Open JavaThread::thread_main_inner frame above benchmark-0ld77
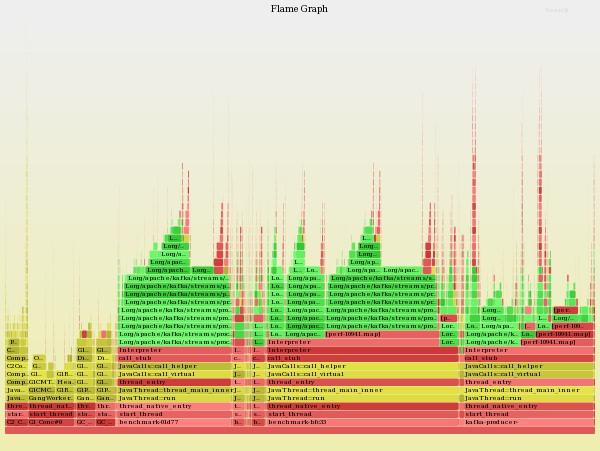Viewport: 600px width, 451px height. pyautogui.click(x=175, y=390)
